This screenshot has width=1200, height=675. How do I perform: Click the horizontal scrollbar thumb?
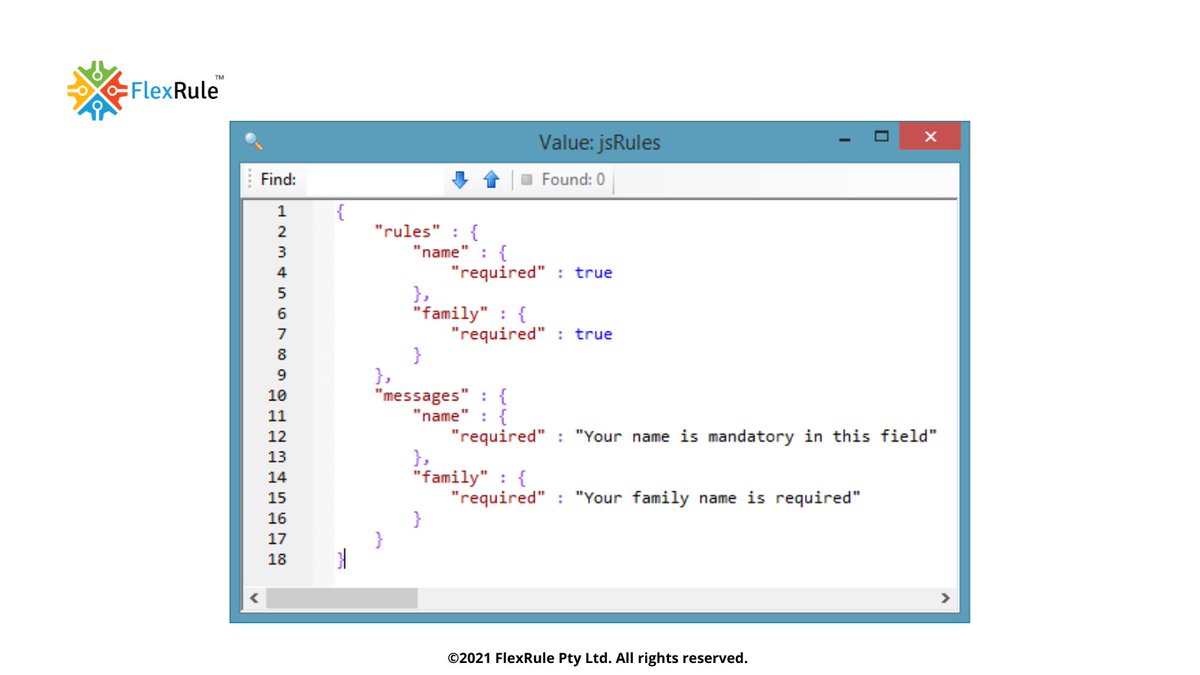pyautogui.click(x=341, y=598)
